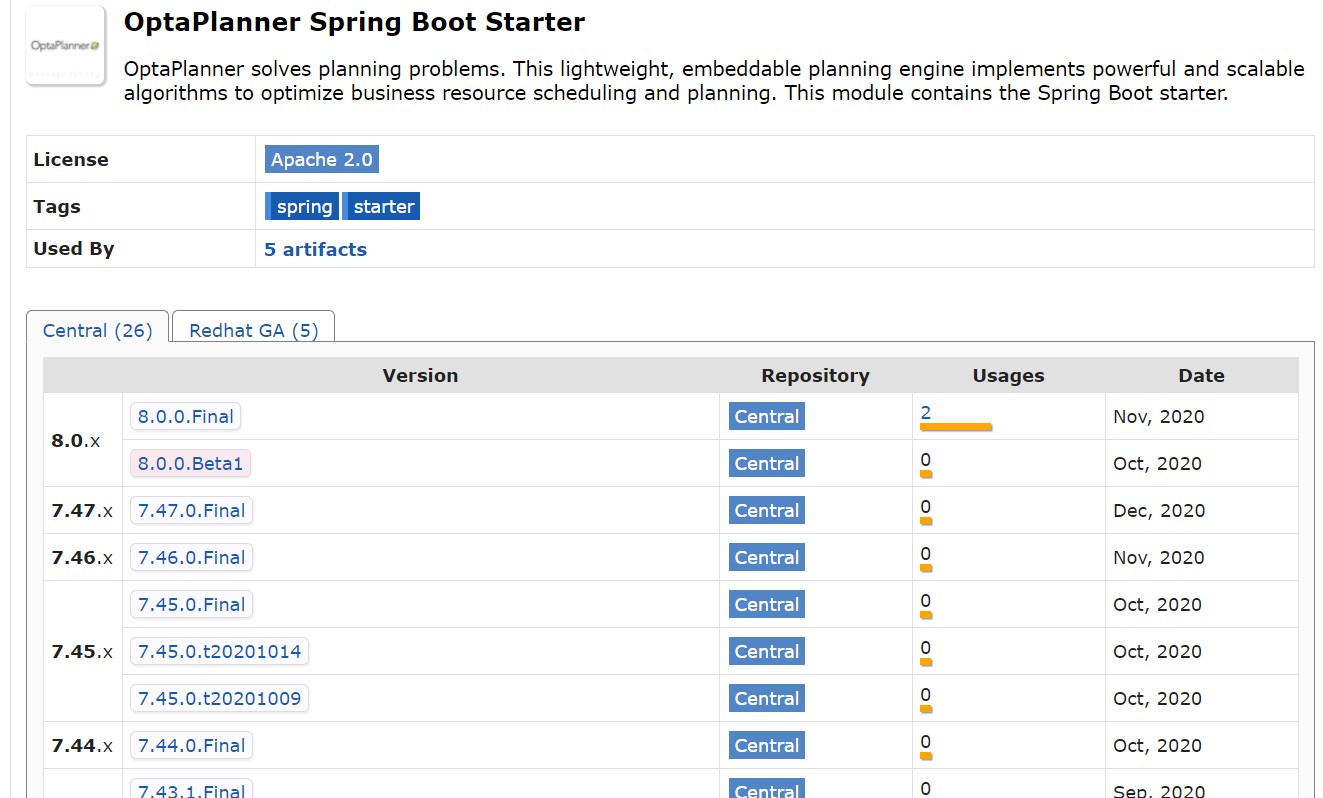The width and height of the screenshot is (1323, 798).
Task: Click Central repository badge for 7.45.0.Final
Action: [767, 604]
